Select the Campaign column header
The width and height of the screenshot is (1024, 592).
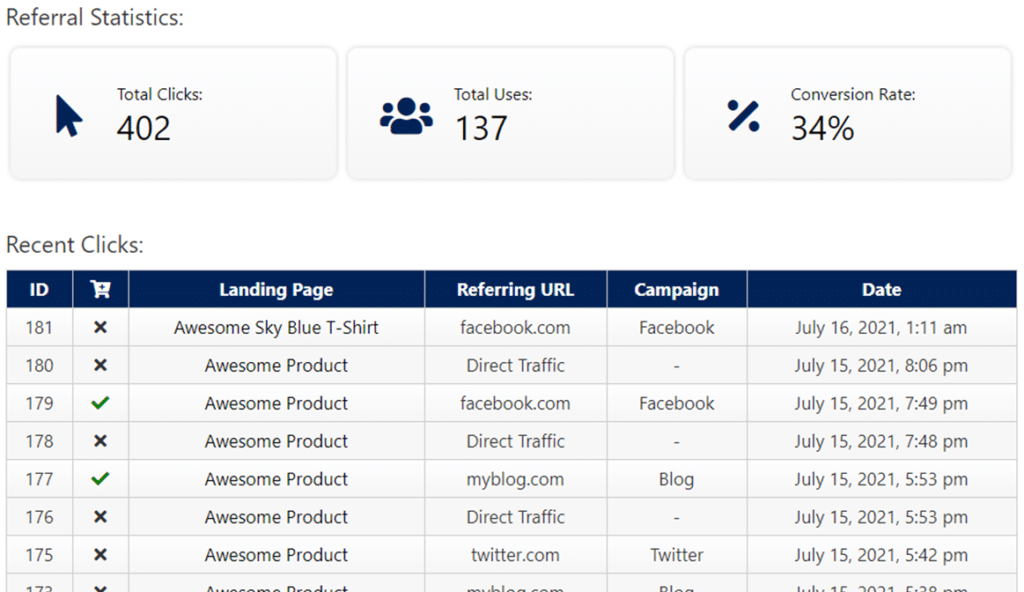(x=677, y=289)
